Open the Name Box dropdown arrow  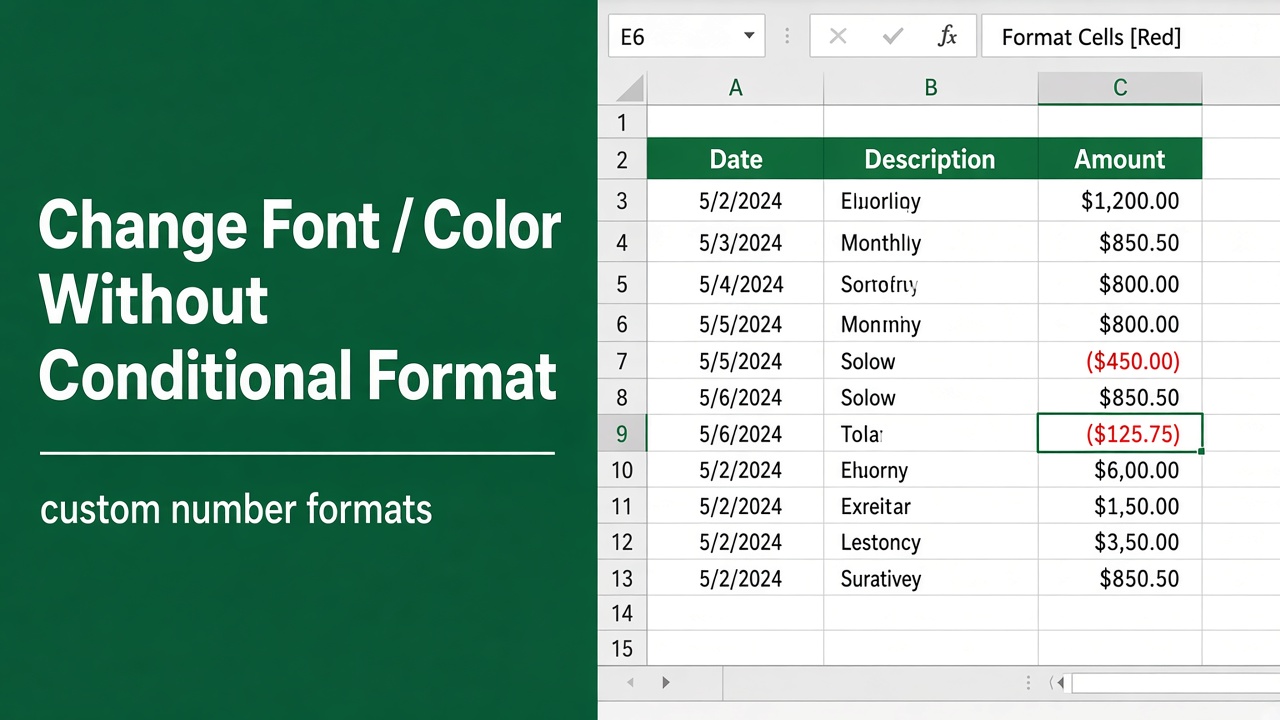(x=748, y=37)
